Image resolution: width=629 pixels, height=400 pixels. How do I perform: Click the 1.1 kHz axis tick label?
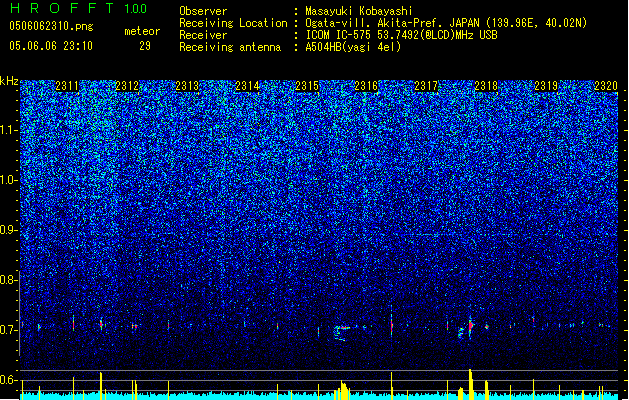point(9,130)
